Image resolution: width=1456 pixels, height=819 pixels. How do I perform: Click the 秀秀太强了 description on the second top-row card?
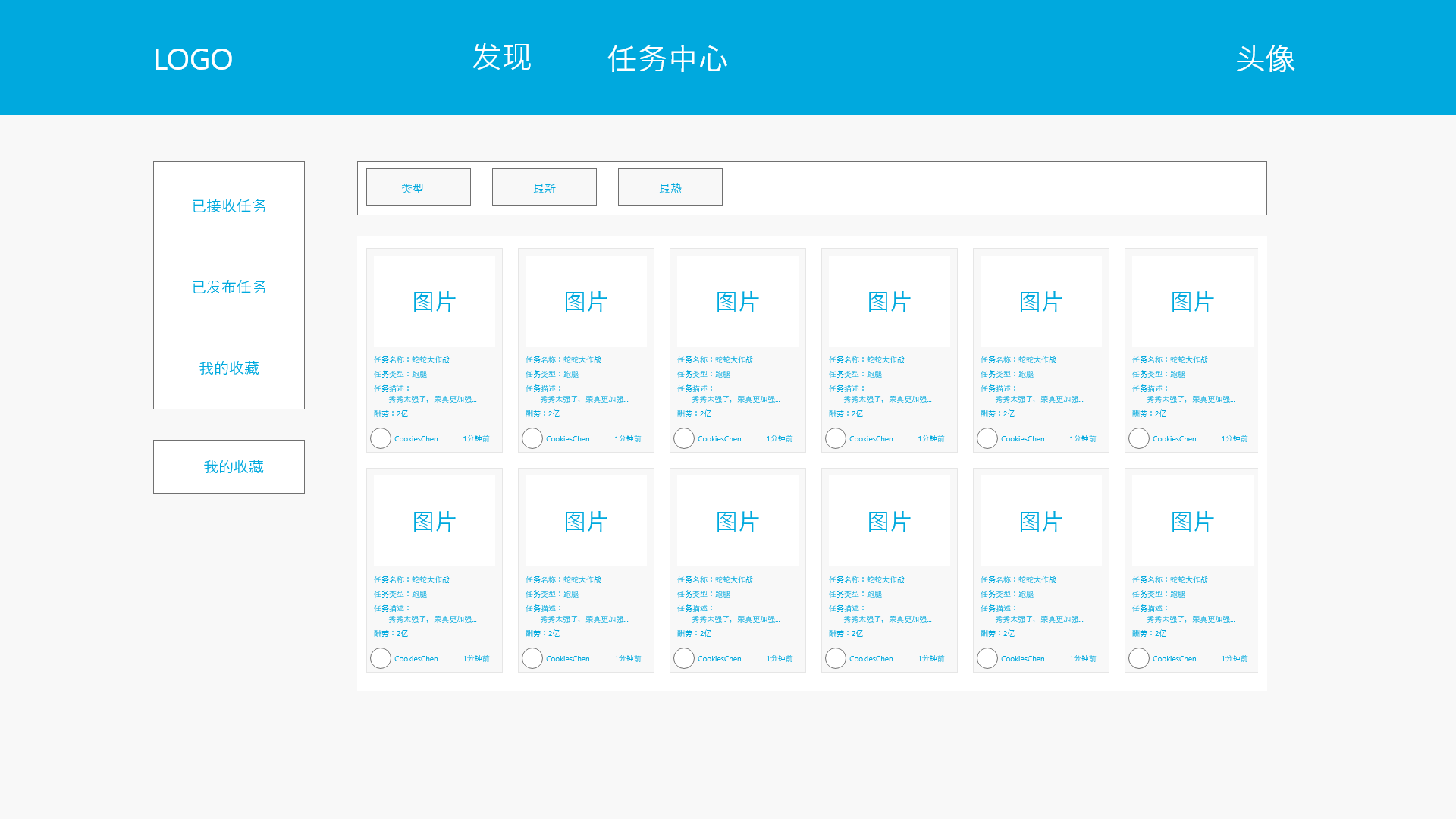pos(584,400)
